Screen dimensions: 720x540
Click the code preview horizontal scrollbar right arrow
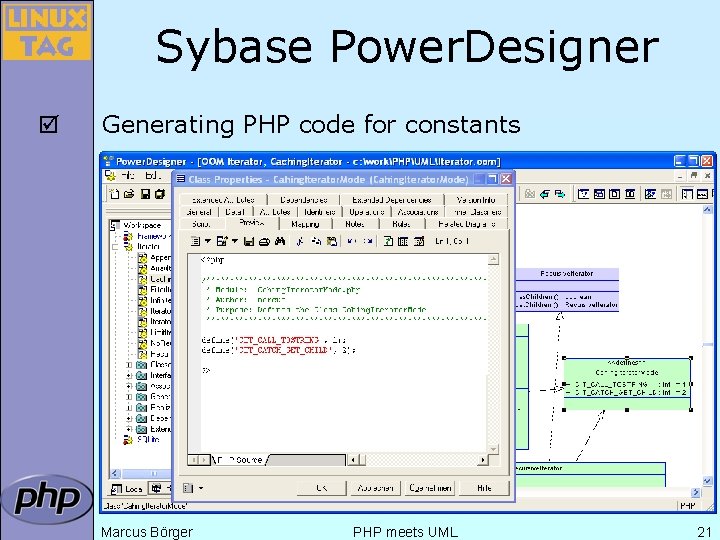pos(482,460)
